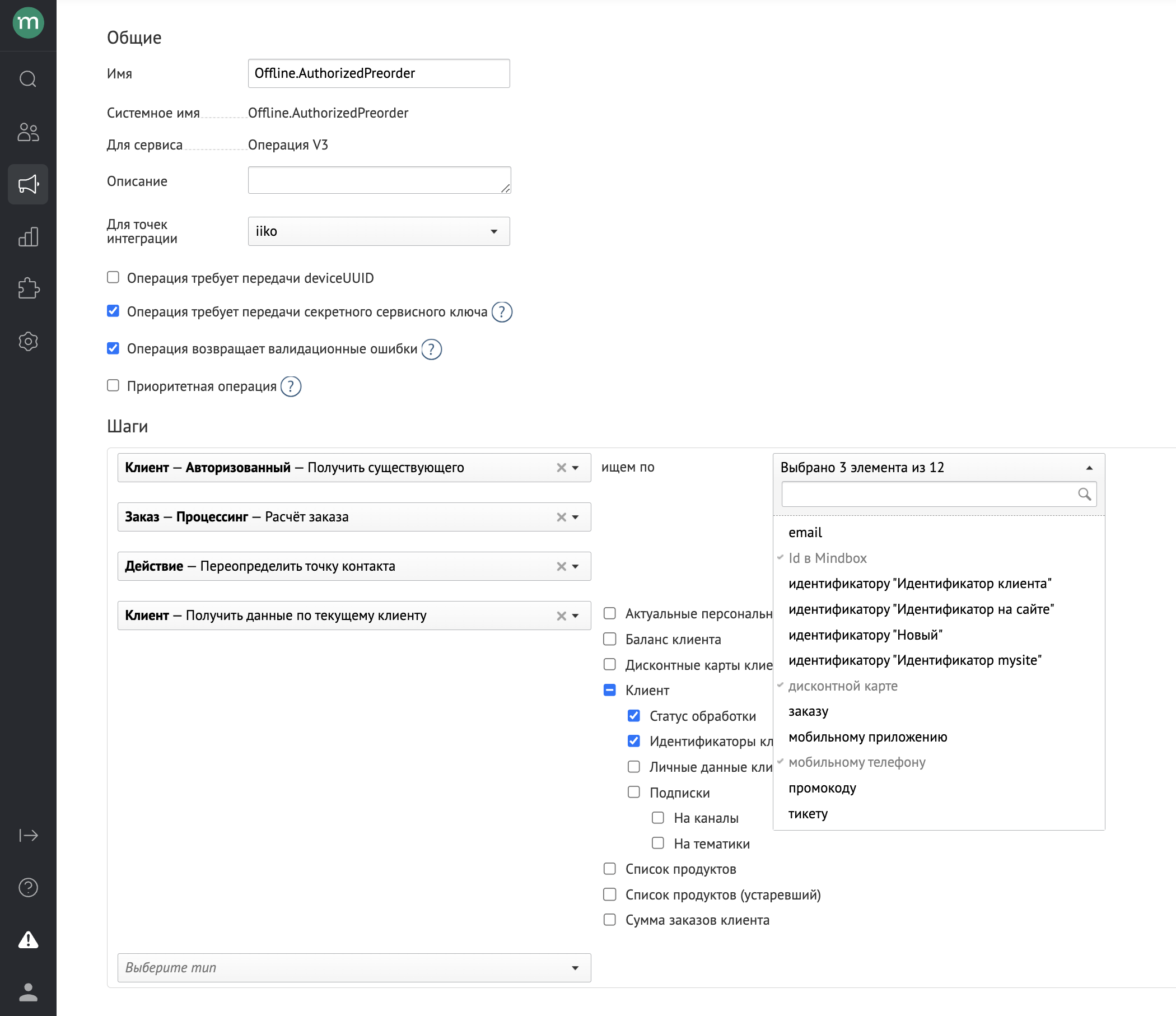Select email in the search-by list
This screenshot has width=1176, height=1016.
point(939,533)
